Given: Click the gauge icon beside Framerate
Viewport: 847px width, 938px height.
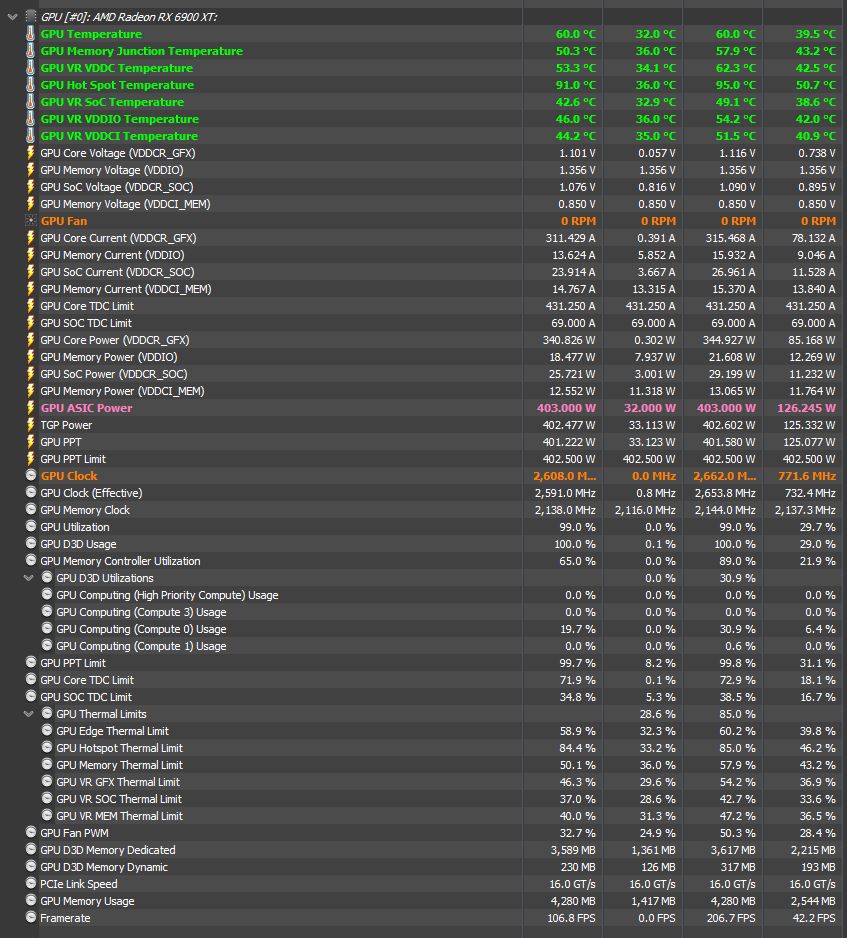Looking at the screenshot, I should click(31, 918).
